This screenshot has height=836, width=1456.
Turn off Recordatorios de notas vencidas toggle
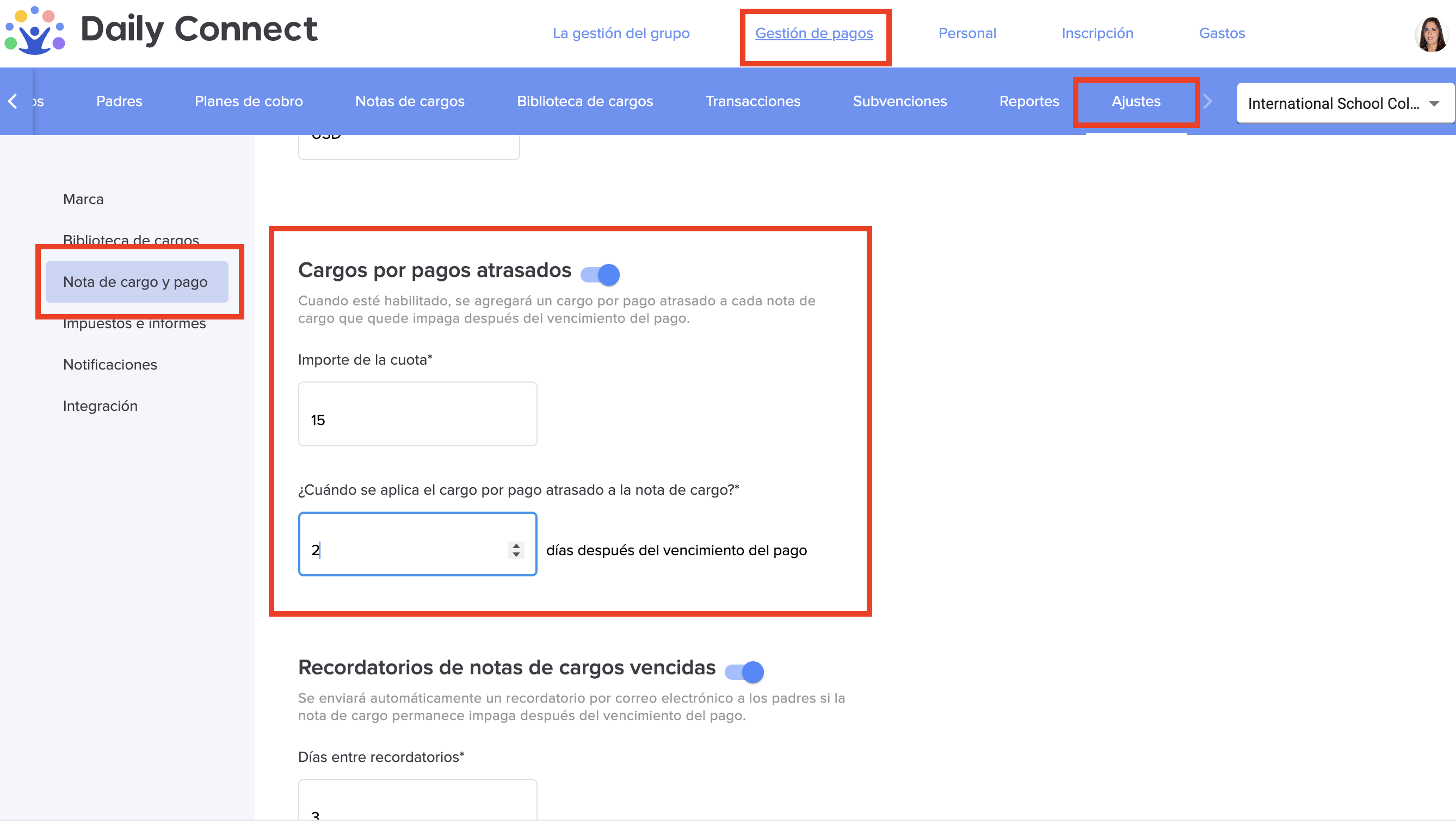(744, 672)
